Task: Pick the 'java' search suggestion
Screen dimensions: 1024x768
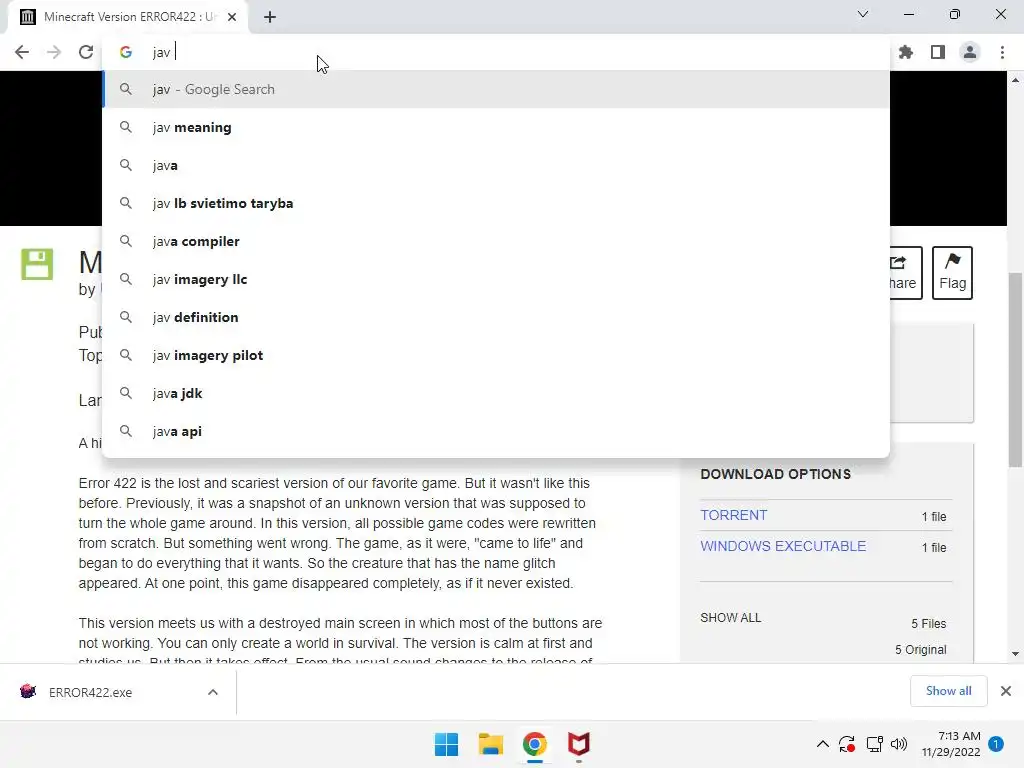Action: click(496, 165)
